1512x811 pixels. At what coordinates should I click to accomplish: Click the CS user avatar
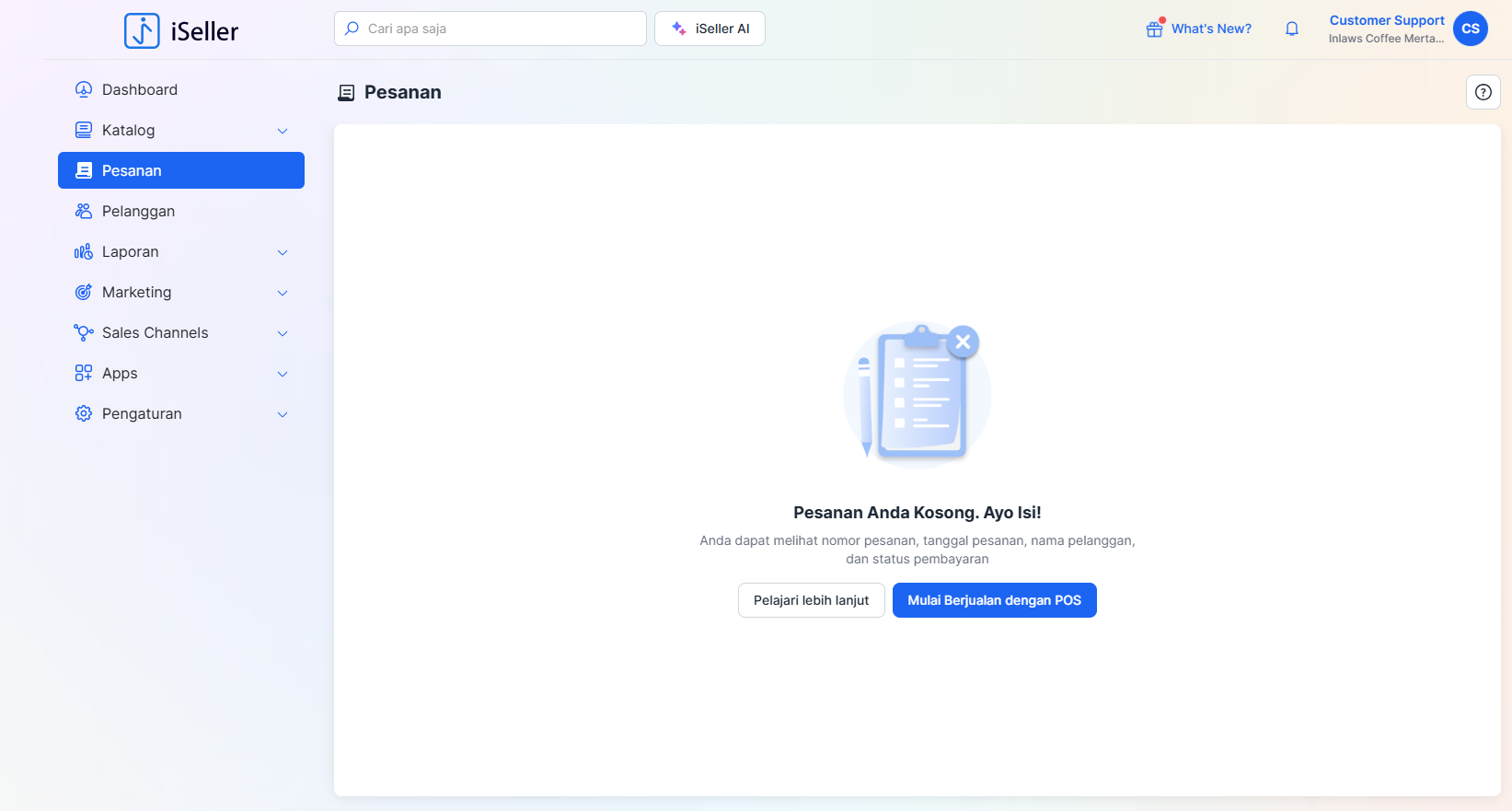pyautogui.click(x=1470, y=29)
